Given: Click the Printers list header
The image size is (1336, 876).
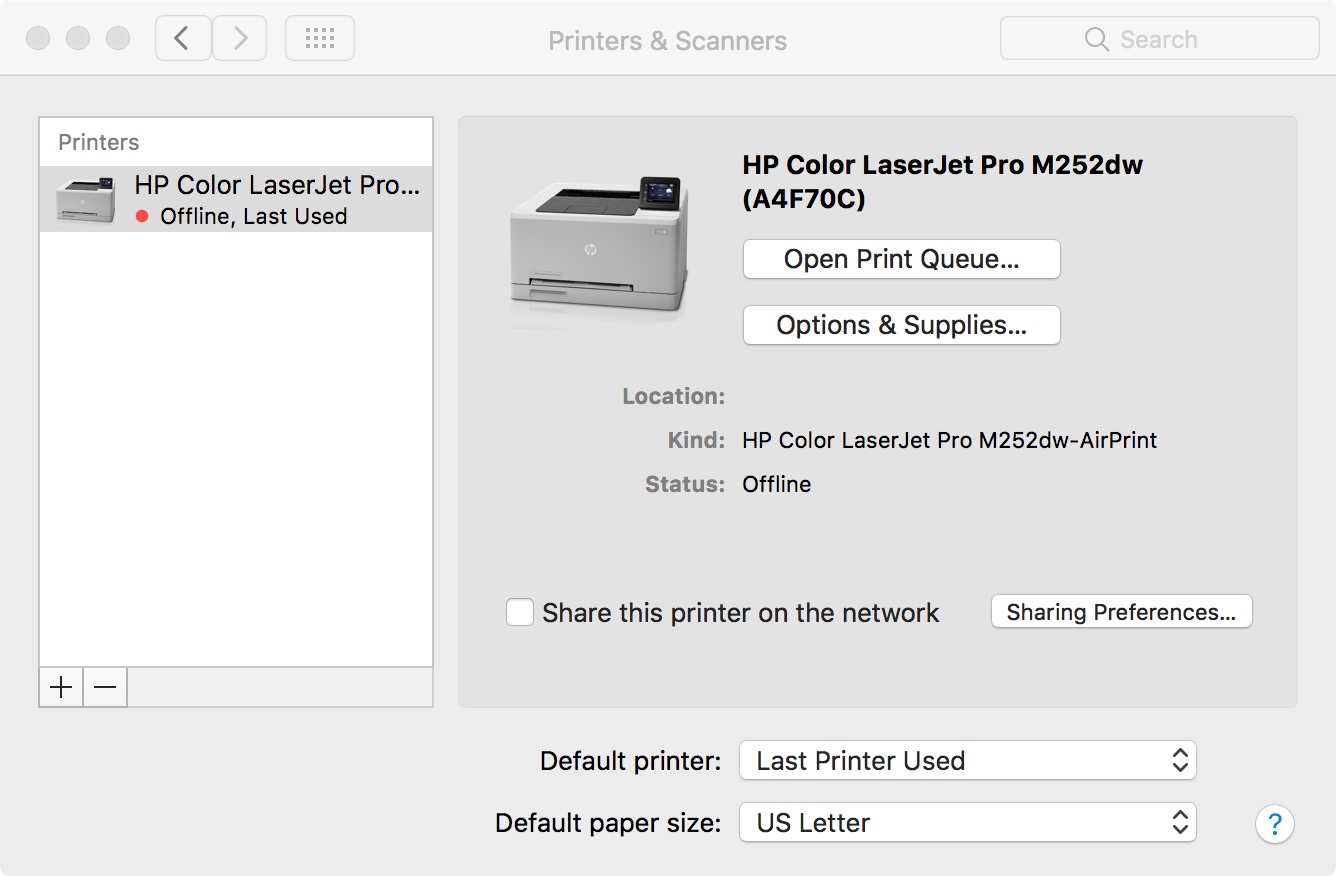Looking at the screenshot, I should [99, 142].
